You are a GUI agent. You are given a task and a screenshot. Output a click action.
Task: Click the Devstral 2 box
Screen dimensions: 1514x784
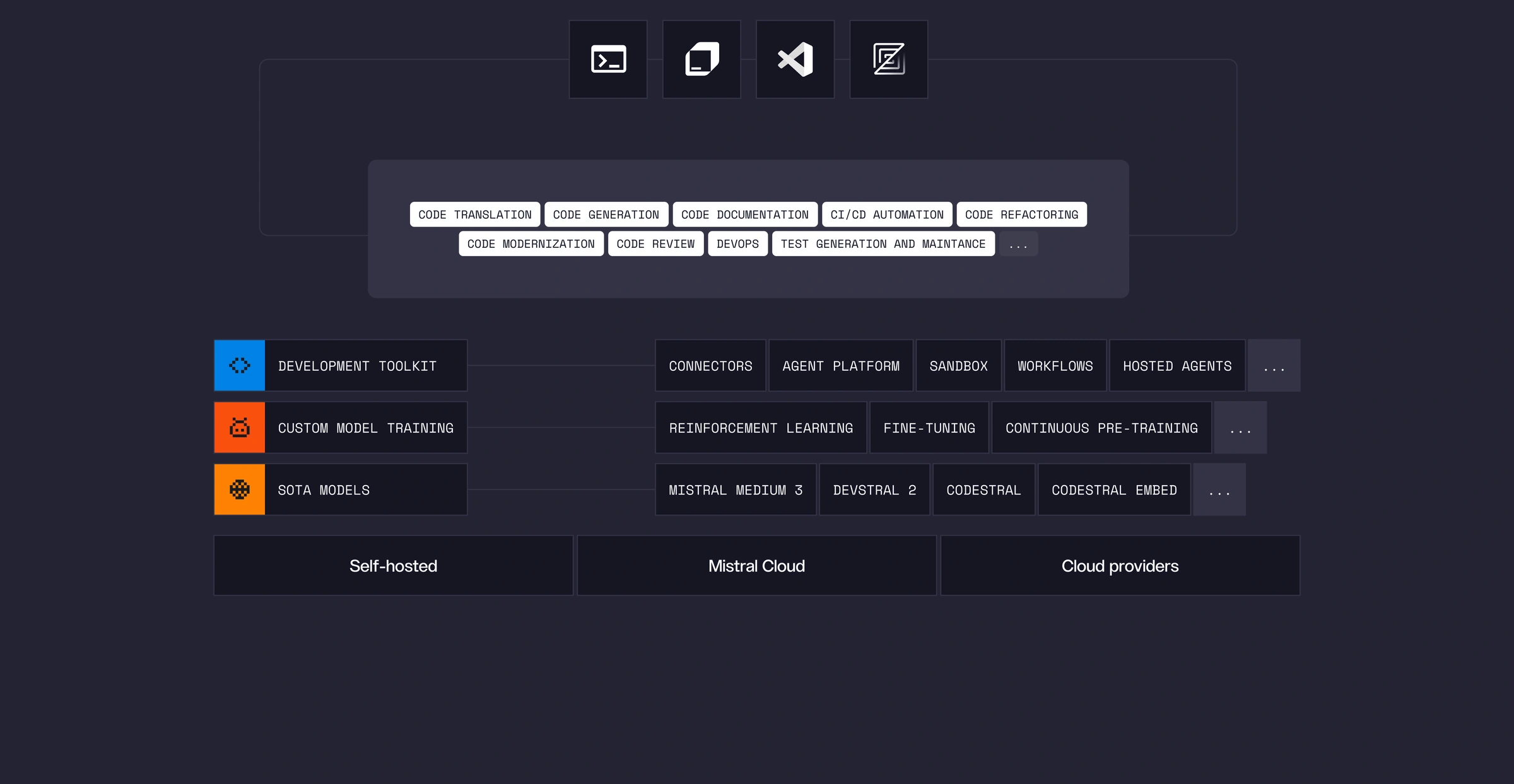point(874,489)
